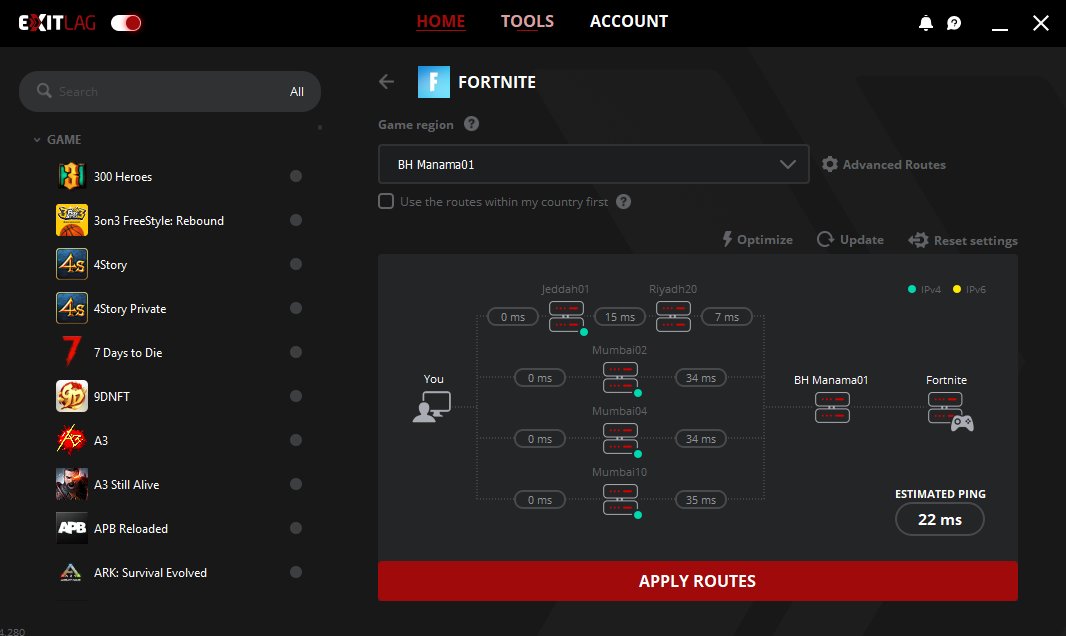1066x636 pixels.
Task: Click Optimize routes
Action: (757, 240)
